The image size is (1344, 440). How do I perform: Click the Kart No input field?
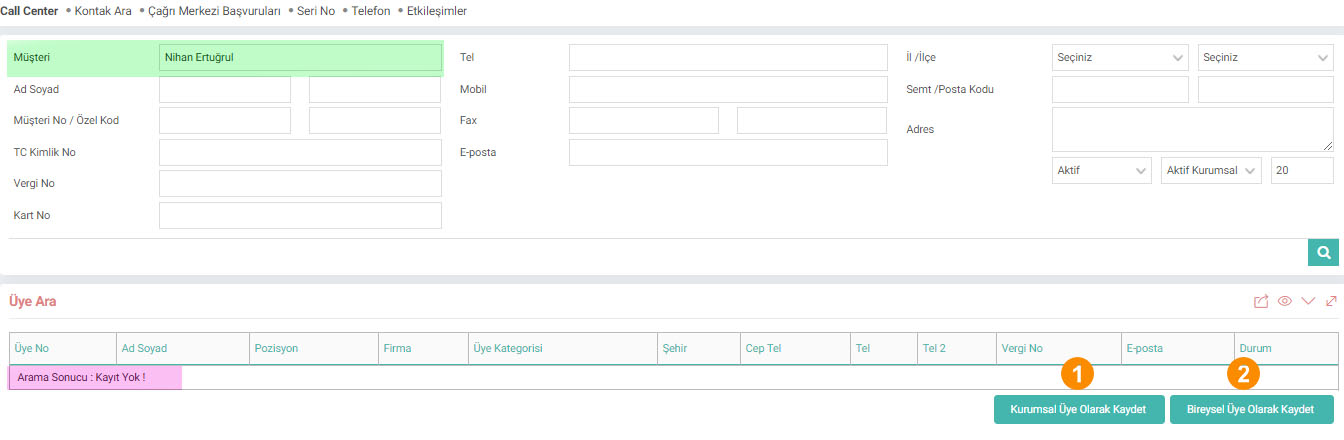pyautogui.click(x=300, y=215)
